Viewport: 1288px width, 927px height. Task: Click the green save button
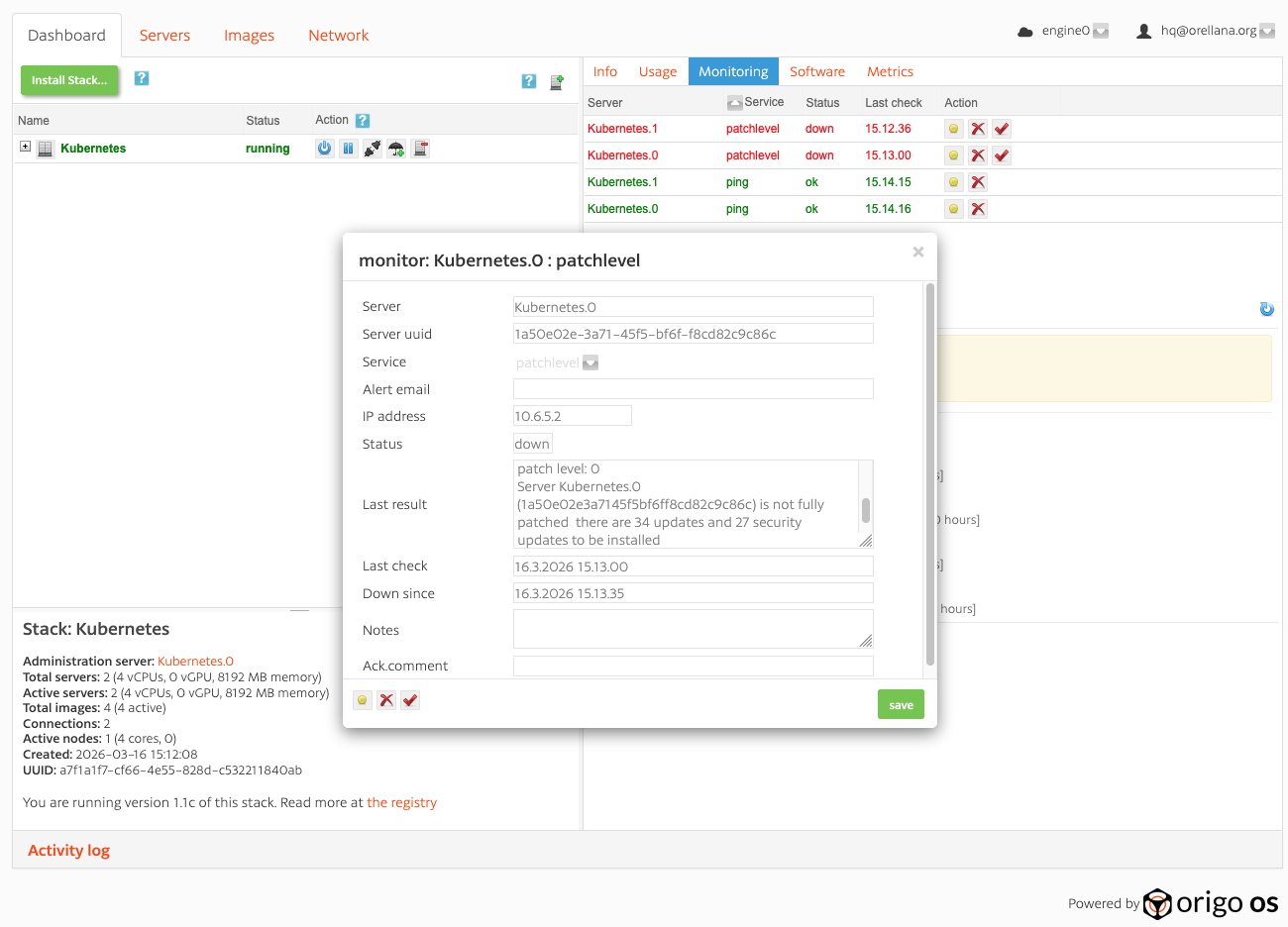click(901, 704)
